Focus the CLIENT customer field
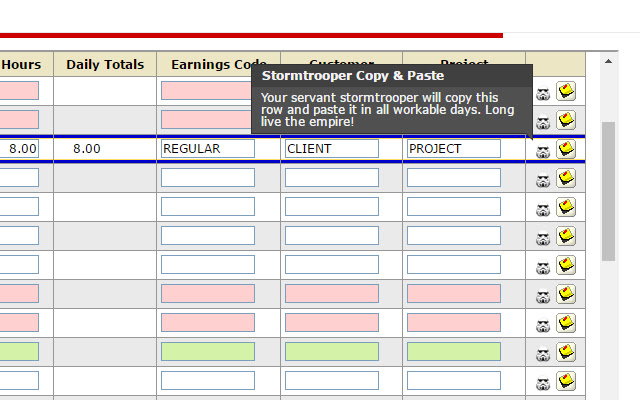 click(x=332, y=149)
